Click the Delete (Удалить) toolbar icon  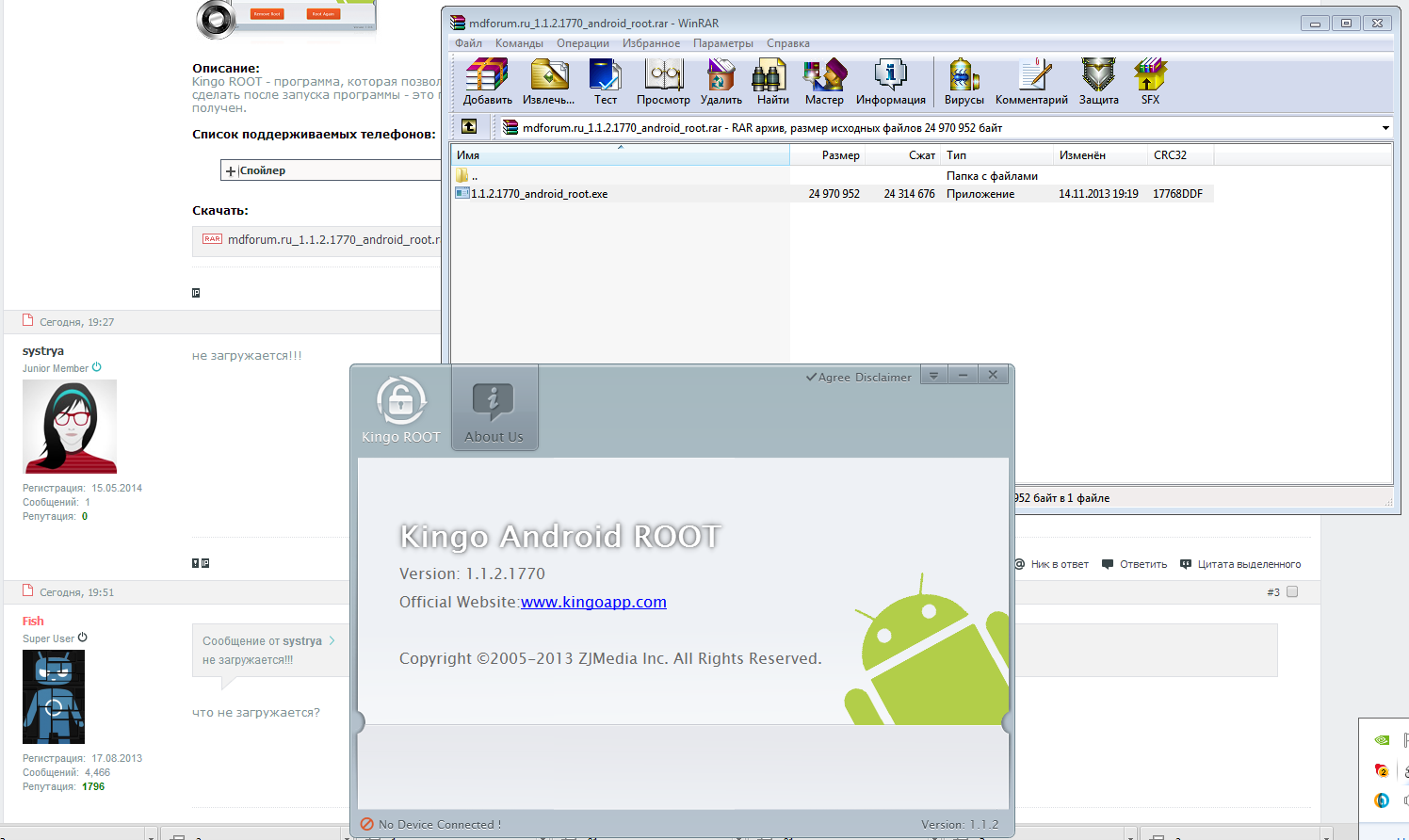click(721, 81)
